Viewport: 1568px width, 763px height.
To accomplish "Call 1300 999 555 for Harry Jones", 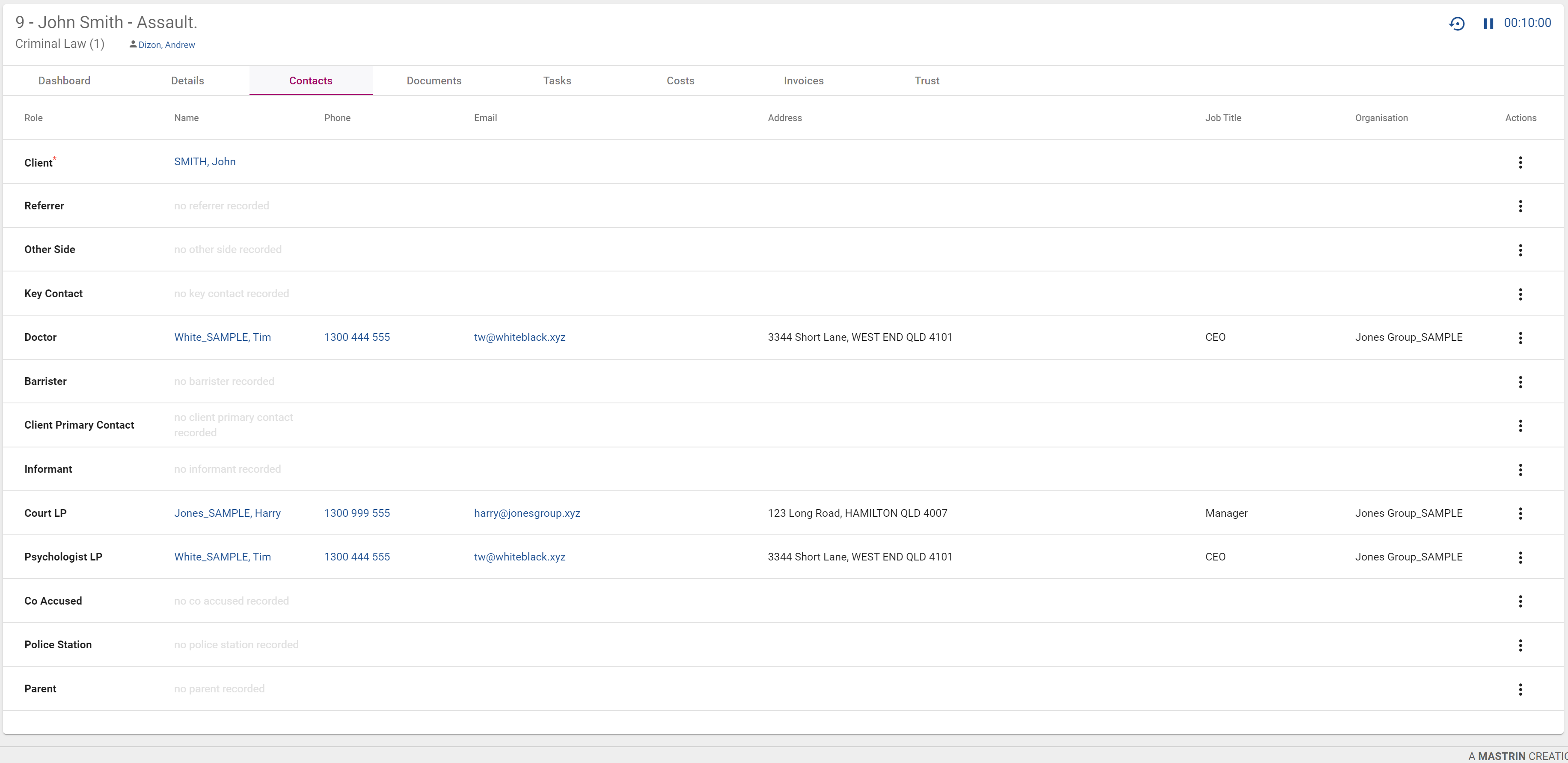I will coord(357,513).
